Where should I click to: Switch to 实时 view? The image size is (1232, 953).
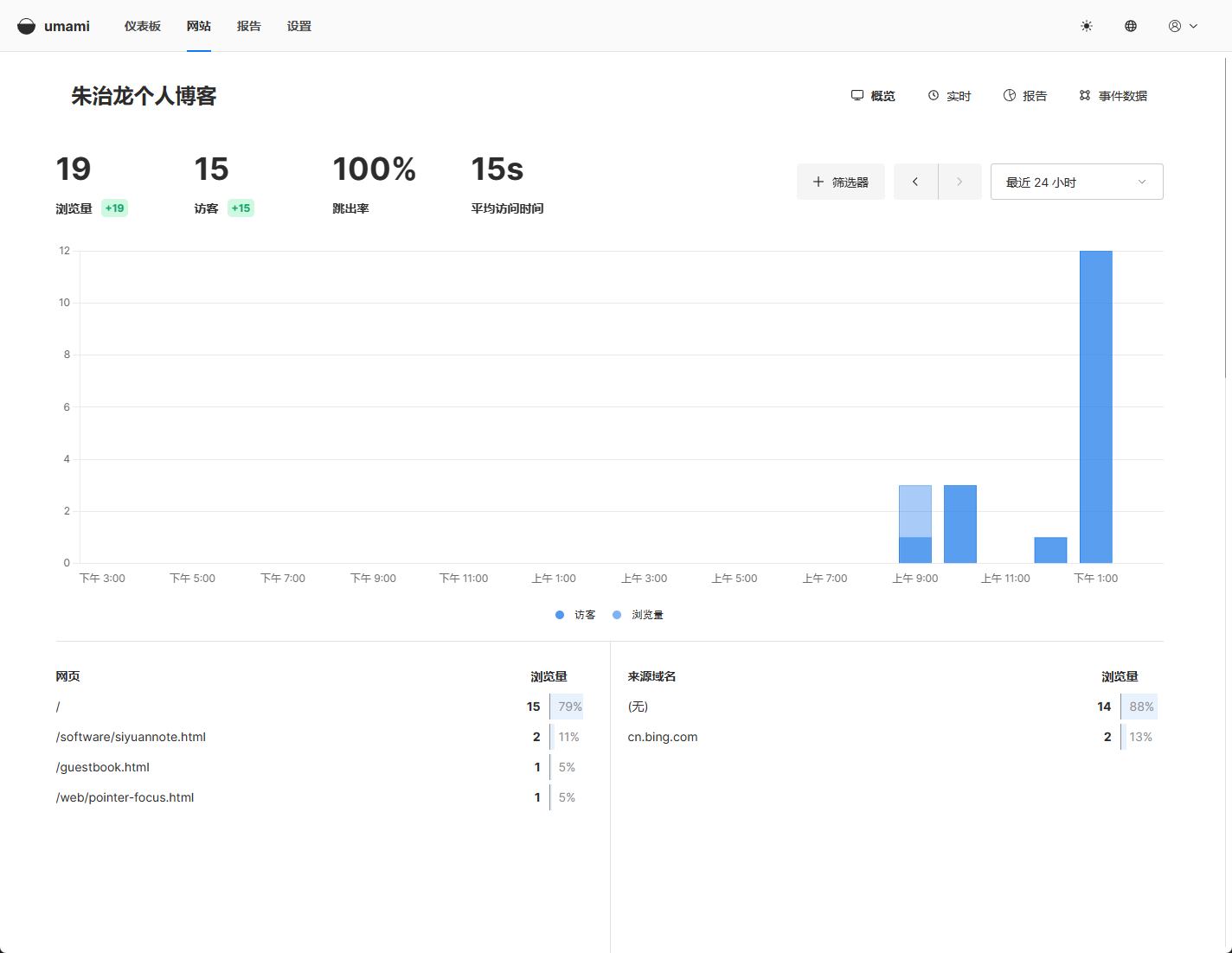(949, 96)
